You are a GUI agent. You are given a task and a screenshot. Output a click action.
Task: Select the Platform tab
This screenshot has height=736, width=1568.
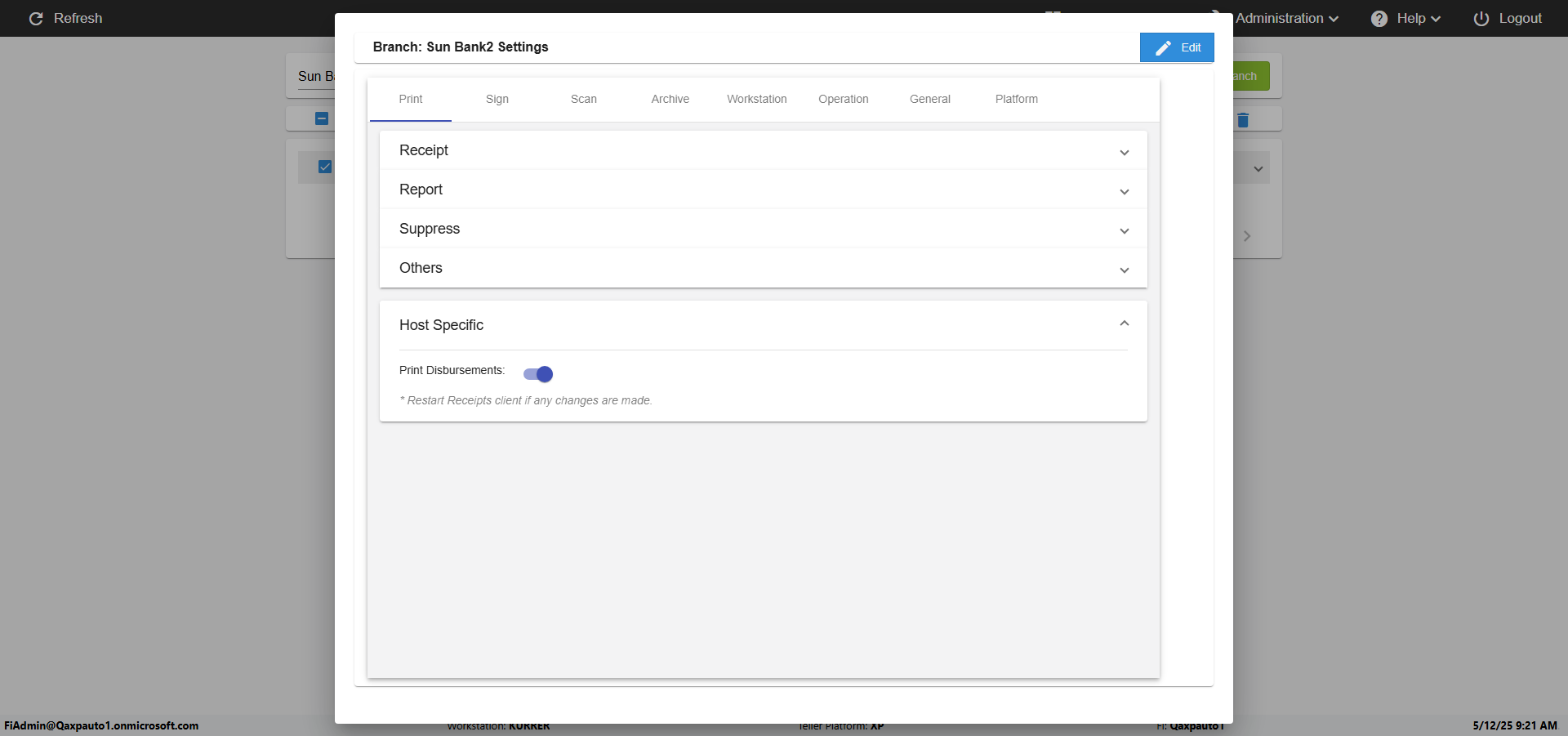click(1016, 99)
